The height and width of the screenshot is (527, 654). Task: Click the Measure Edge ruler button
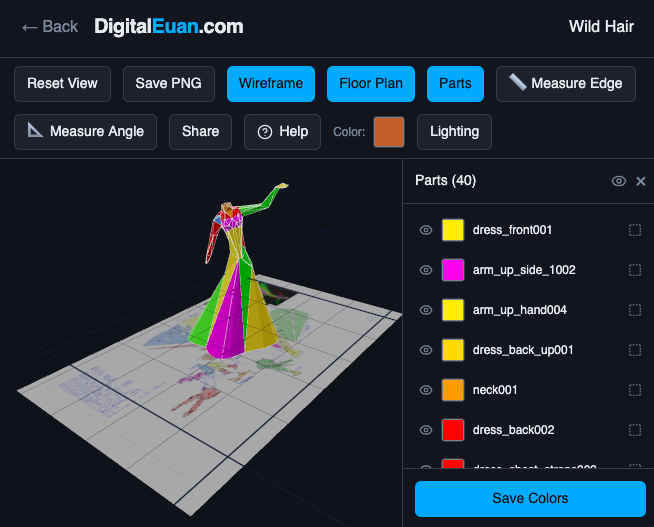point(565,84)
